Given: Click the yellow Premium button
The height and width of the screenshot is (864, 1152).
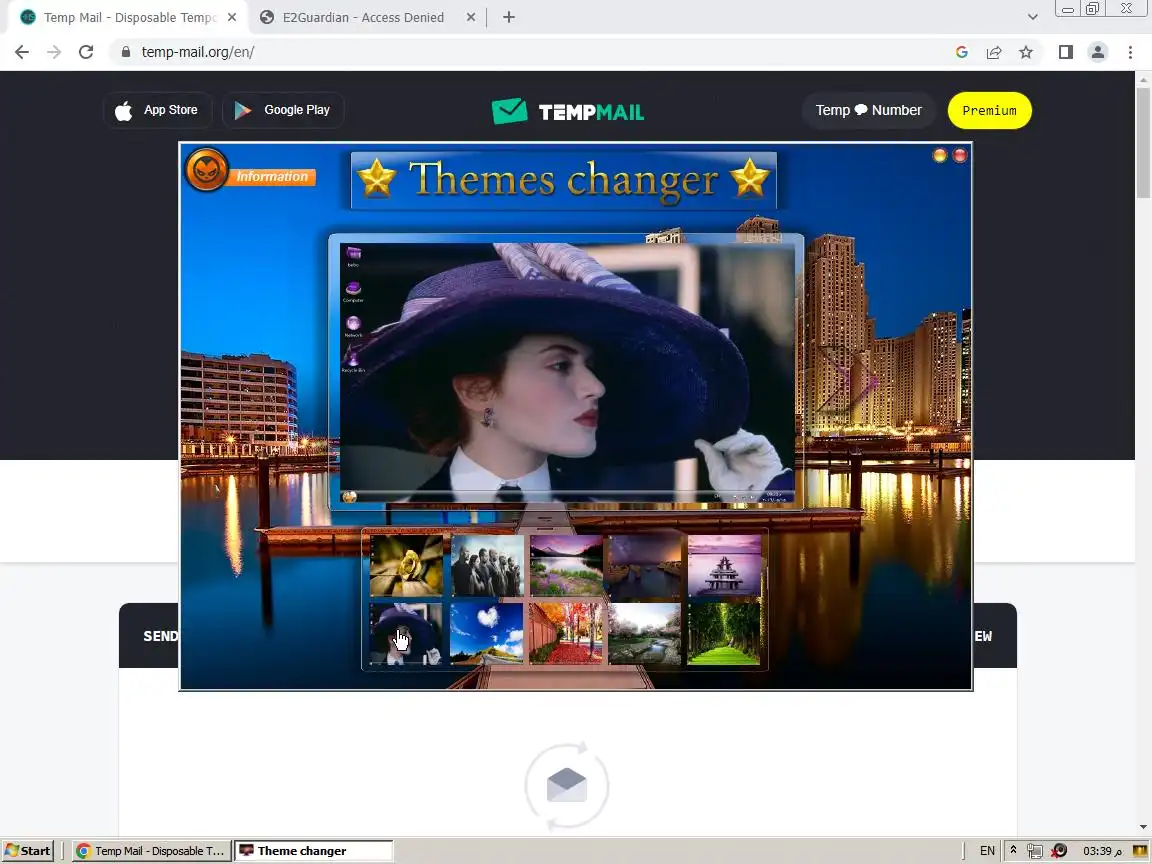Looking at the screenshot, I should coord(990,110).
